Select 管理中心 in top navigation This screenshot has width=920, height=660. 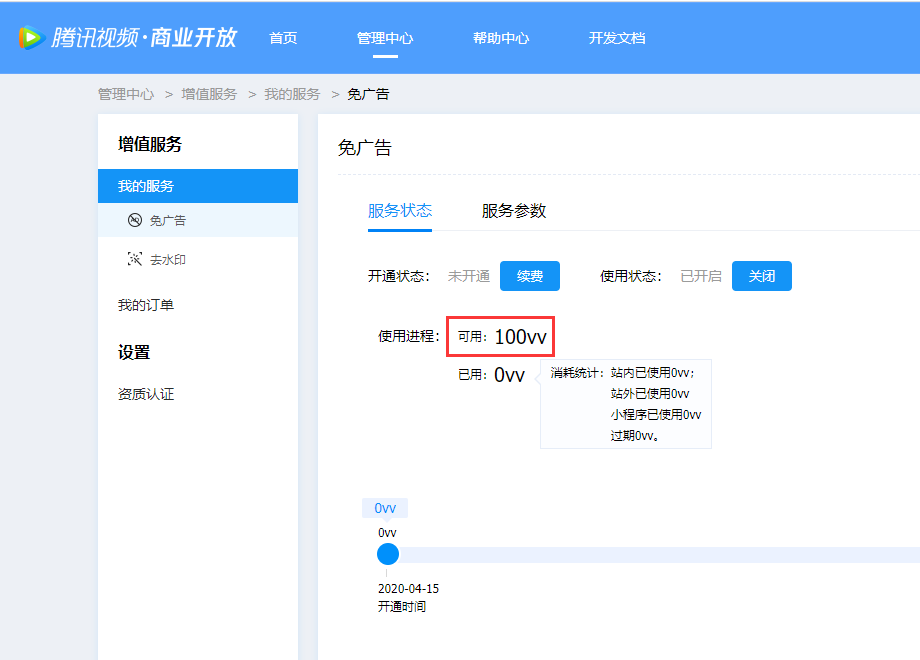click(x=385, y=38)
